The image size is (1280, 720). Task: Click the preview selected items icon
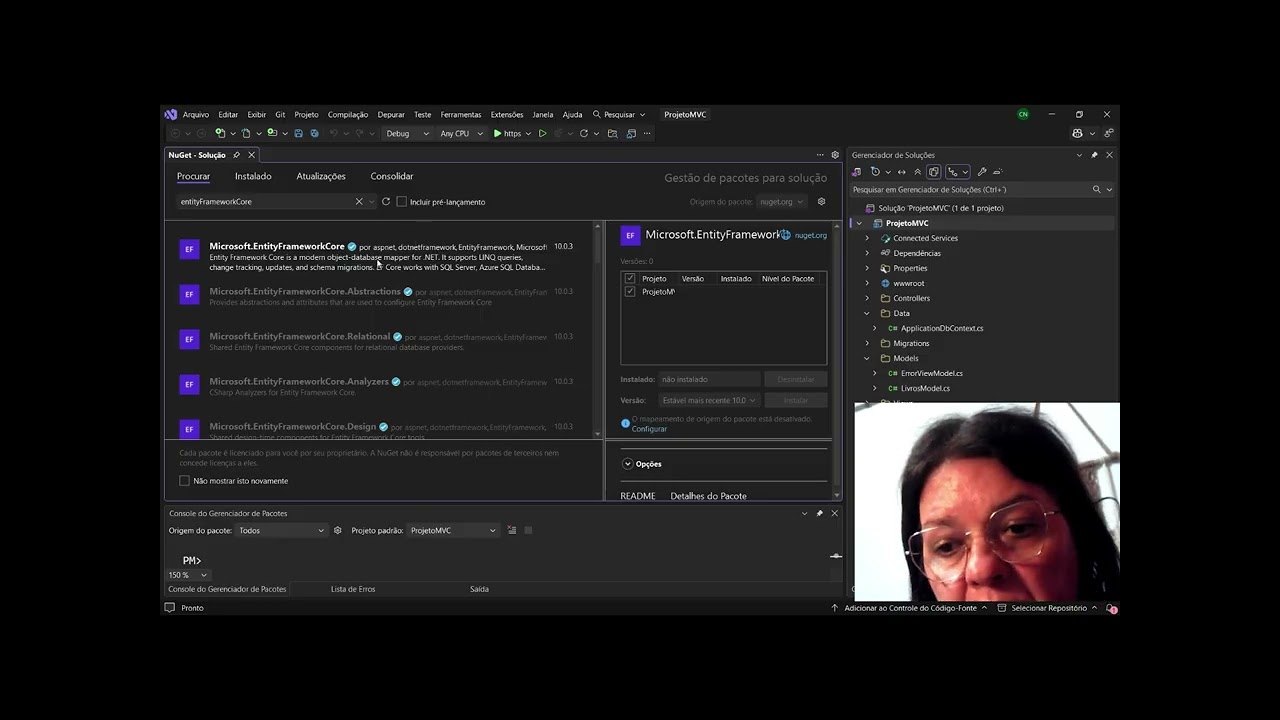pos(998,172)
